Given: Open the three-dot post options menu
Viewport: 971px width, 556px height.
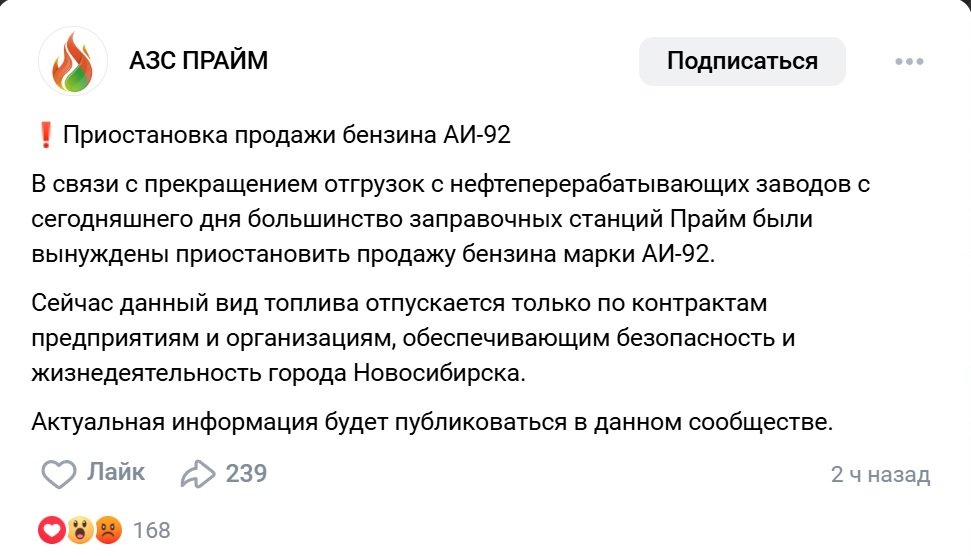Looking at the screenshot, I should tap(909, 62).
